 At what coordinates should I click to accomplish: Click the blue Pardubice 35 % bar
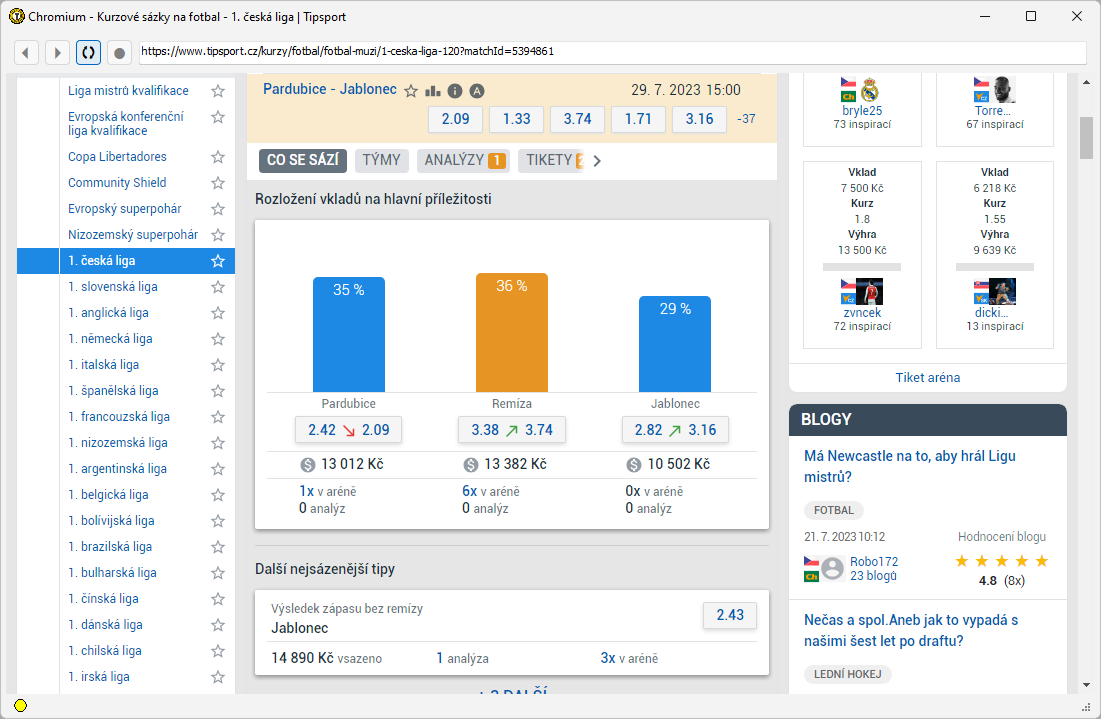click(x=348, y=334)
